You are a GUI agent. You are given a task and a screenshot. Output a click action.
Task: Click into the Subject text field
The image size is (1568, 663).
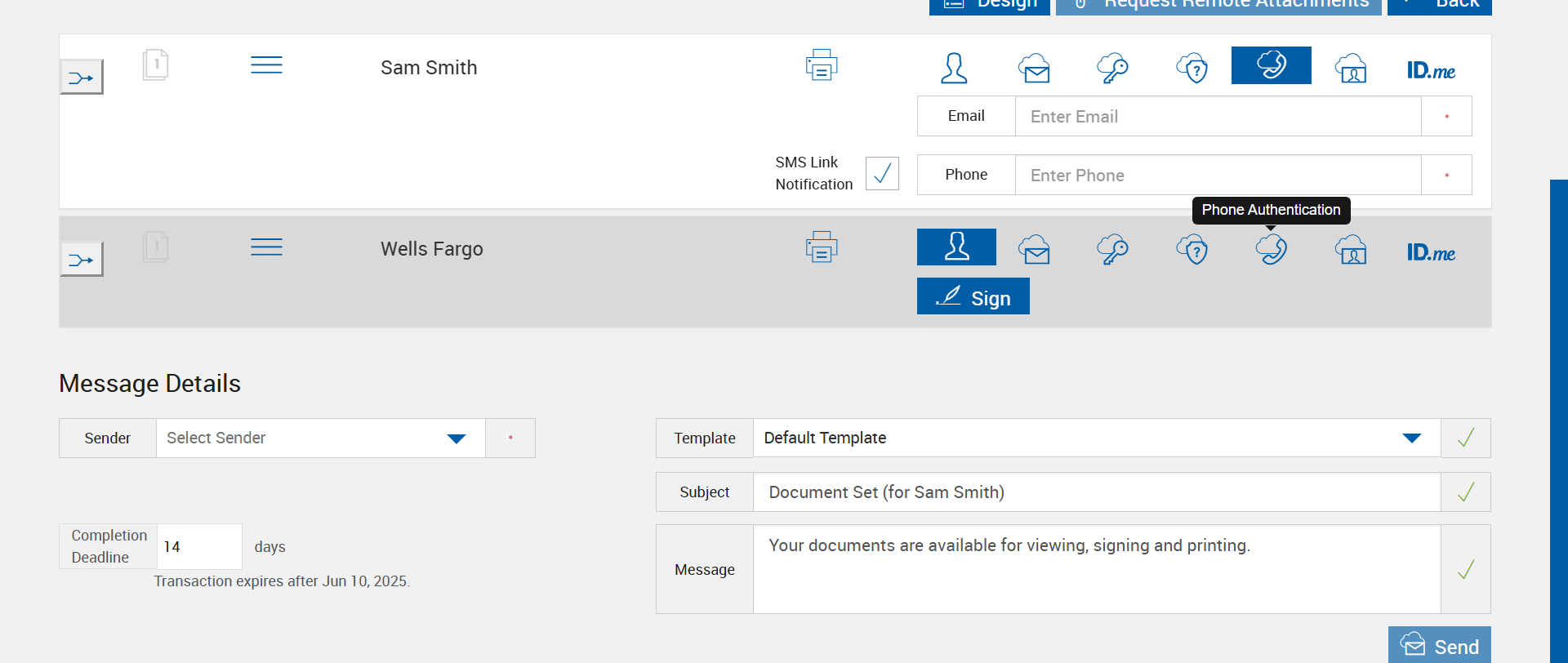coord(1096,492)
